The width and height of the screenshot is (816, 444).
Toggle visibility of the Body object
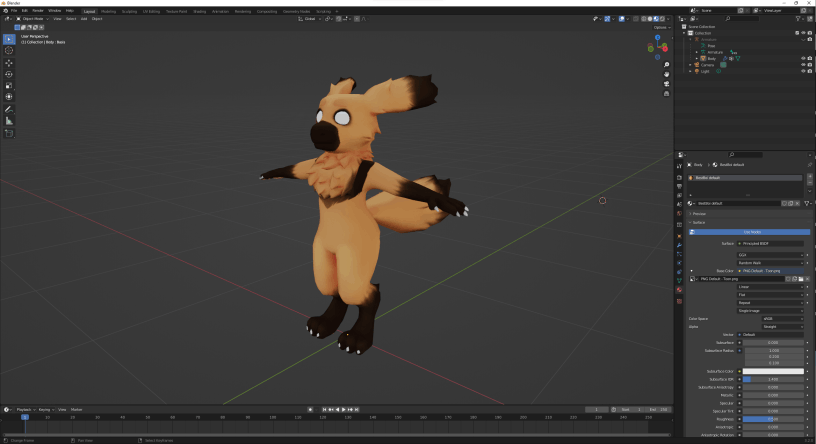(803, 58)
